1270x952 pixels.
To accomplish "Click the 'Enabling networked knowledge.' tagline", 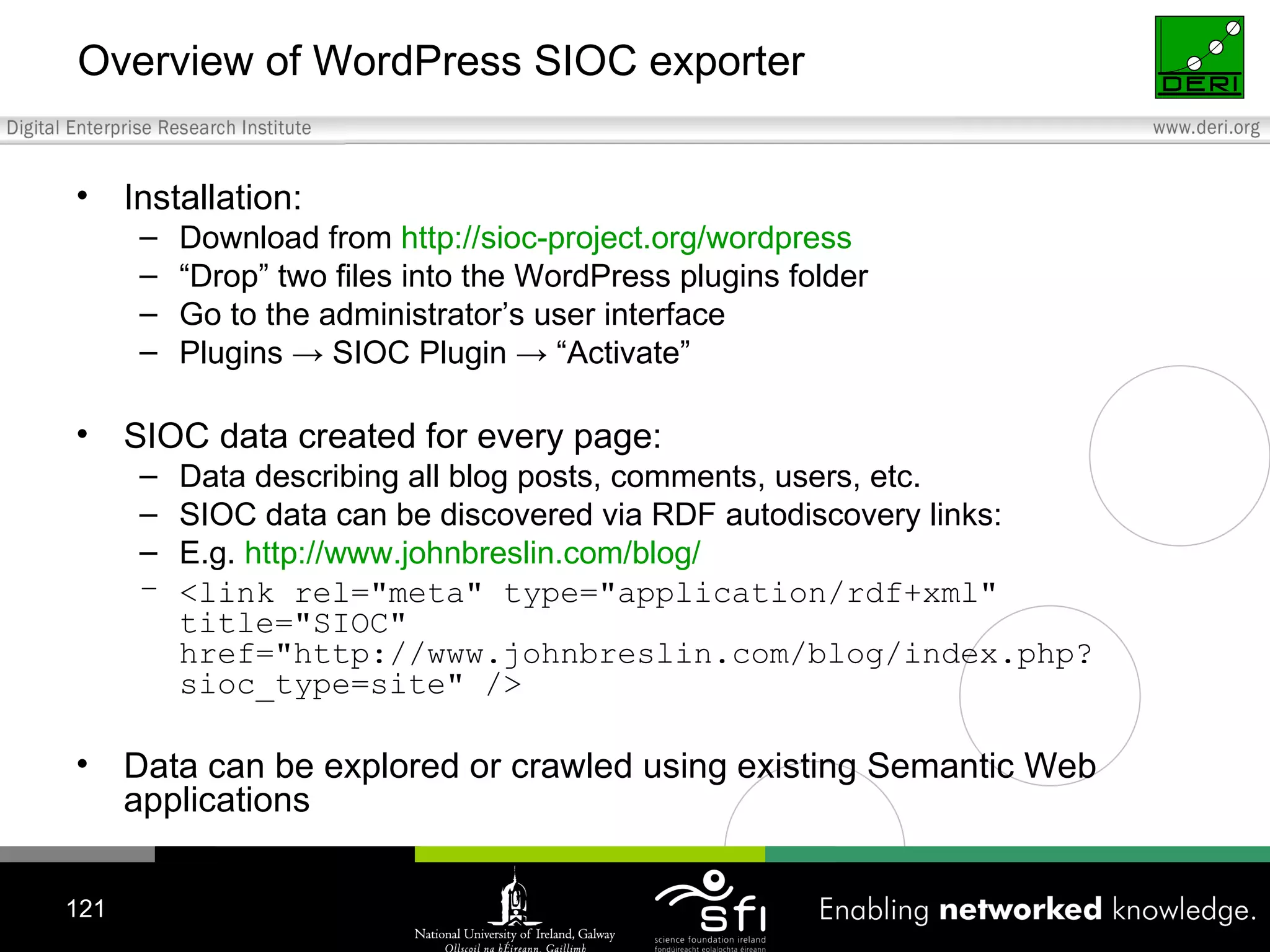I will [1038, 910].
